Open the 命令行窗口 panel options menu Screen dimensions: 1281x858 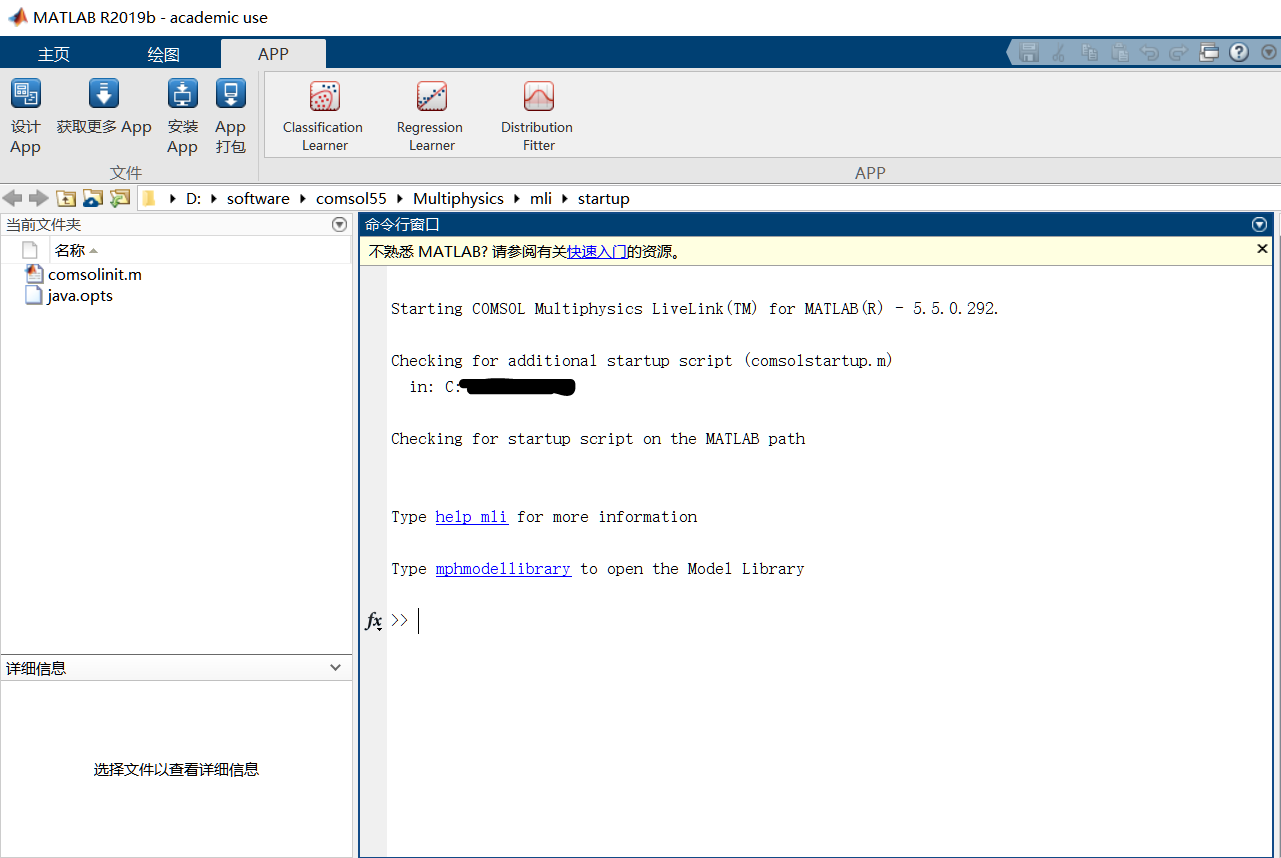[x=1259, y=224]
